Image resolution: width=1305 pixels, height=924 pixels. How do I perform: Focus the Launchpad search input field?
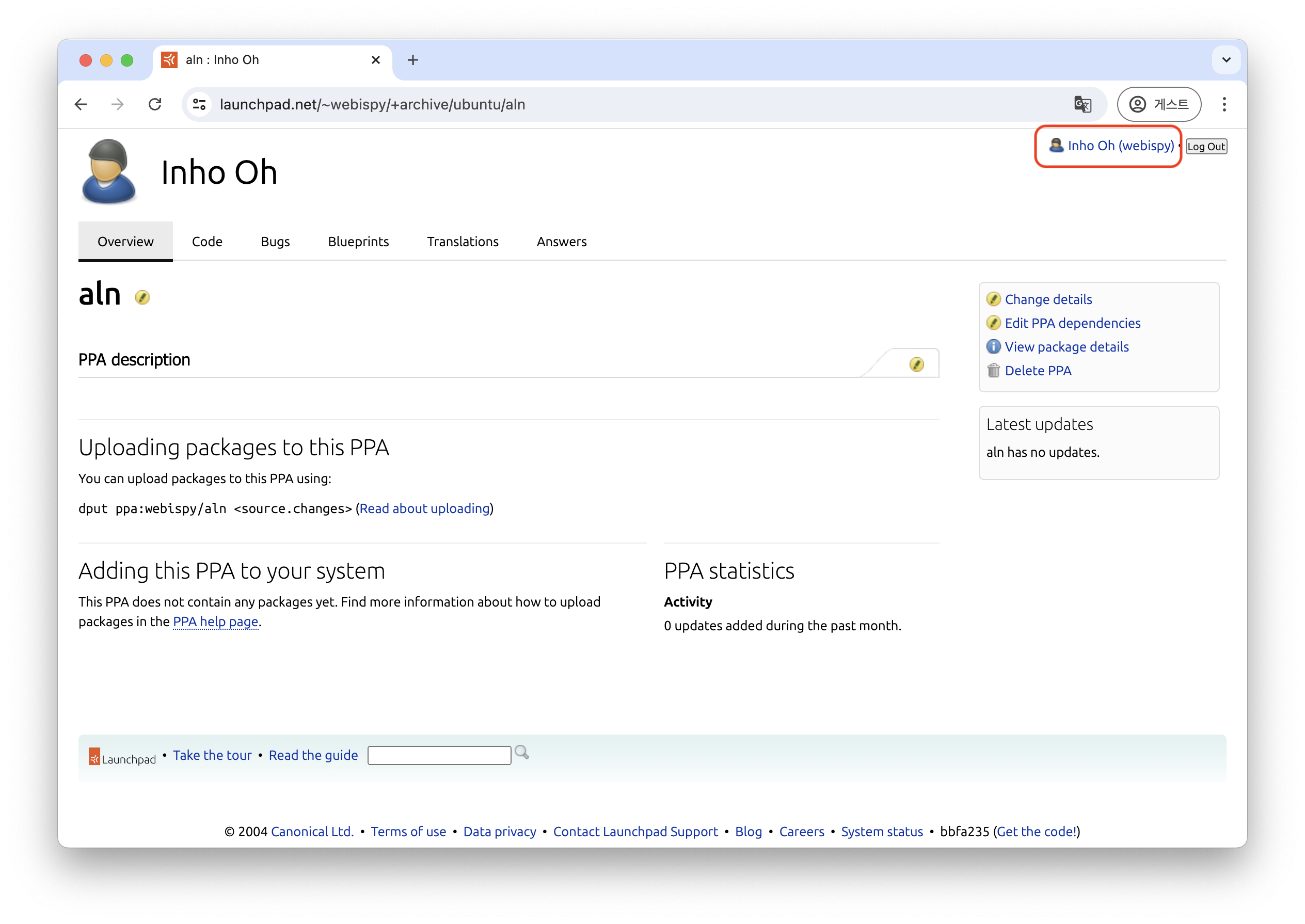439,755
